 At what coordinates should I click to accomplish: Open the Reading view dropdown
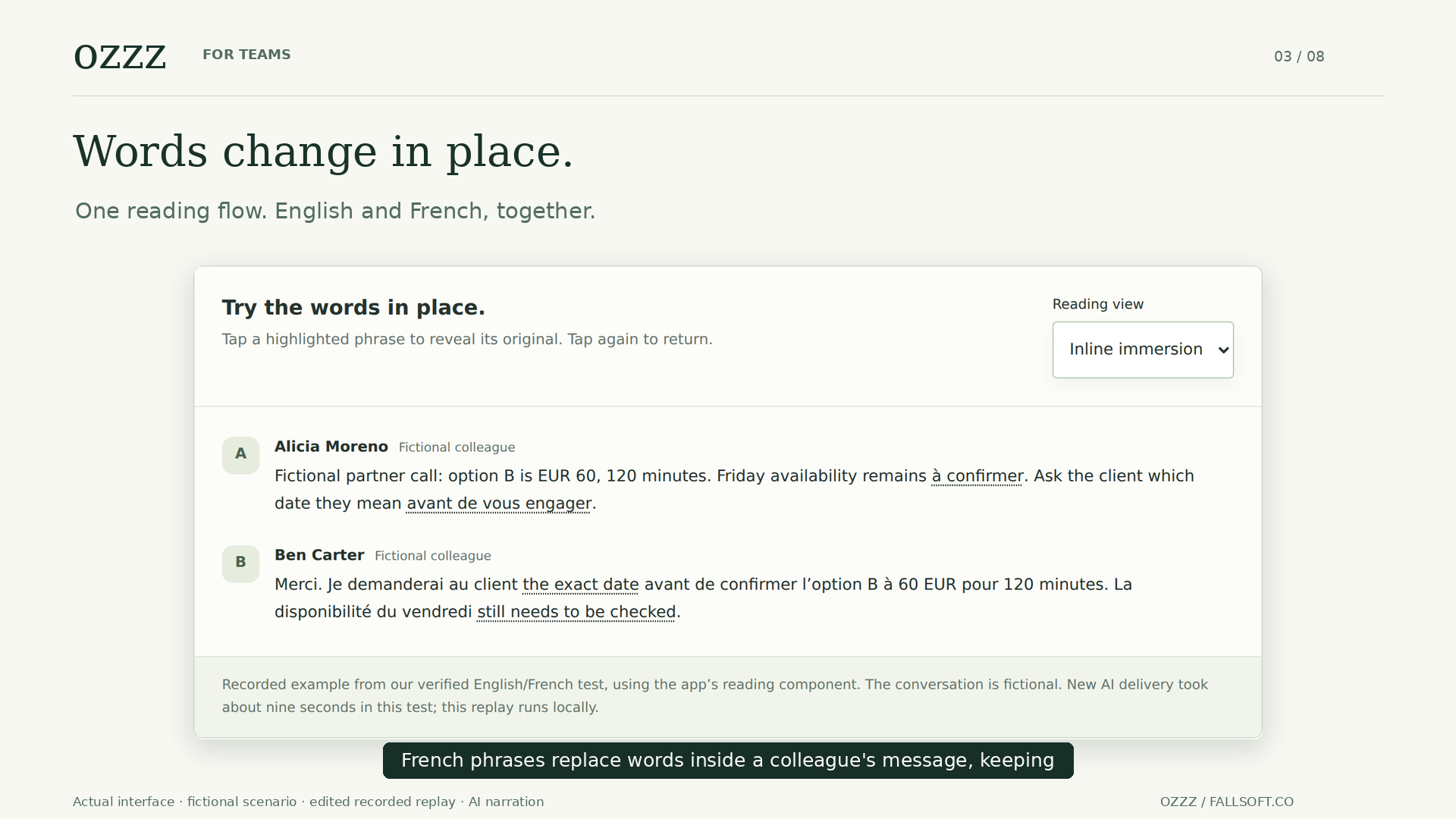1143,350
